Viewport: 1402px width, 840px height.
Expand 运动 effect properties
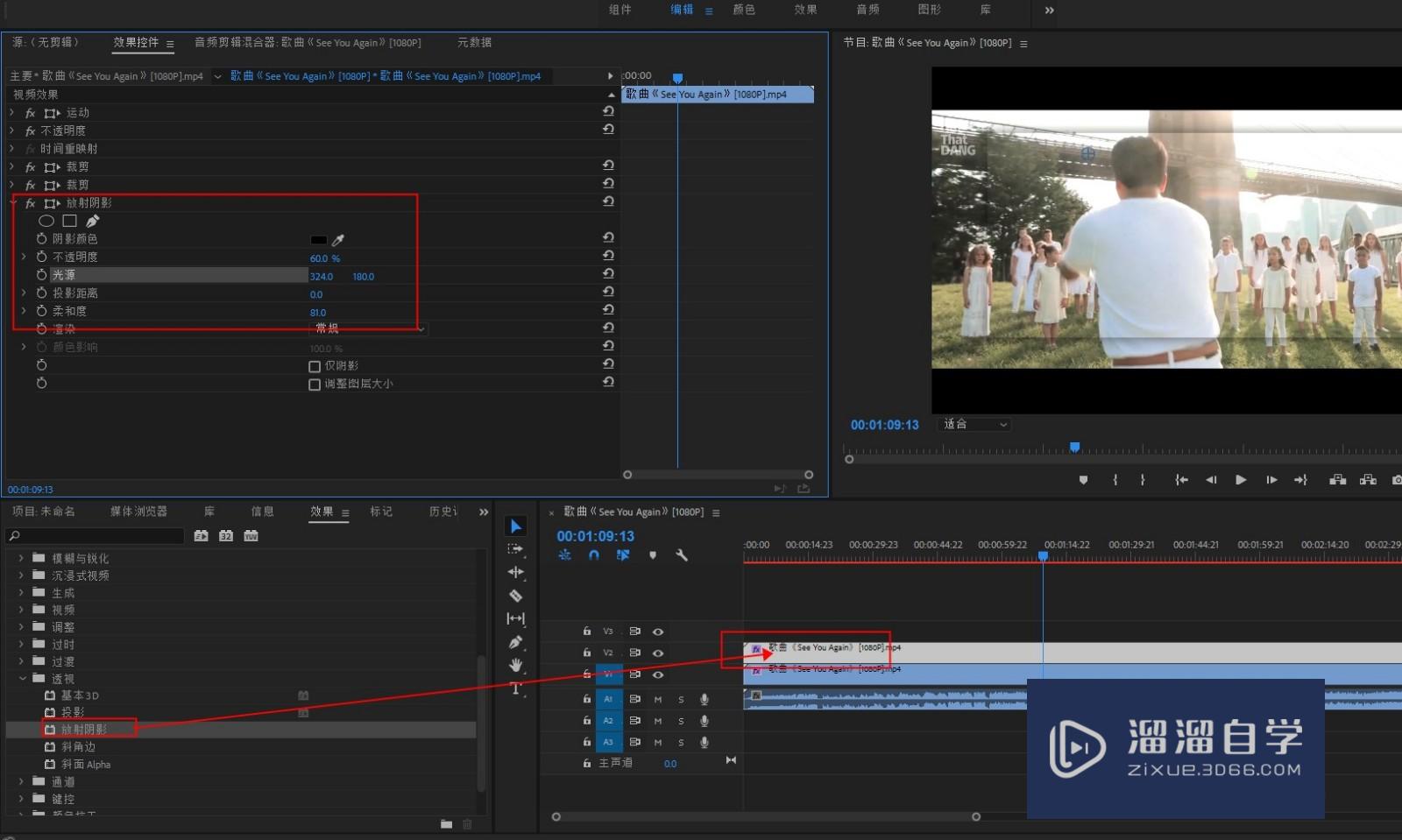(12, 113)
